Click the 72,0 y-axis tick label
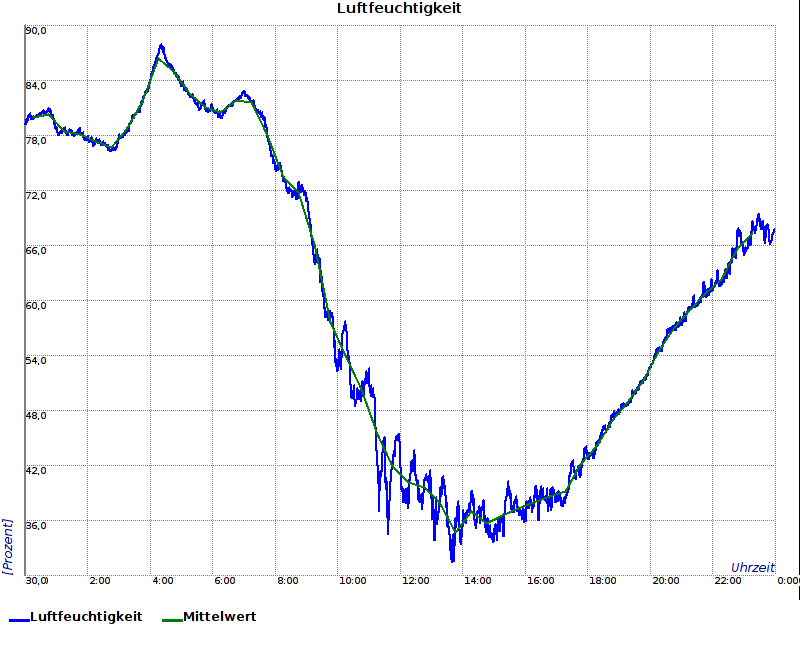The image size is (800, 650). (x=36, y=196)
